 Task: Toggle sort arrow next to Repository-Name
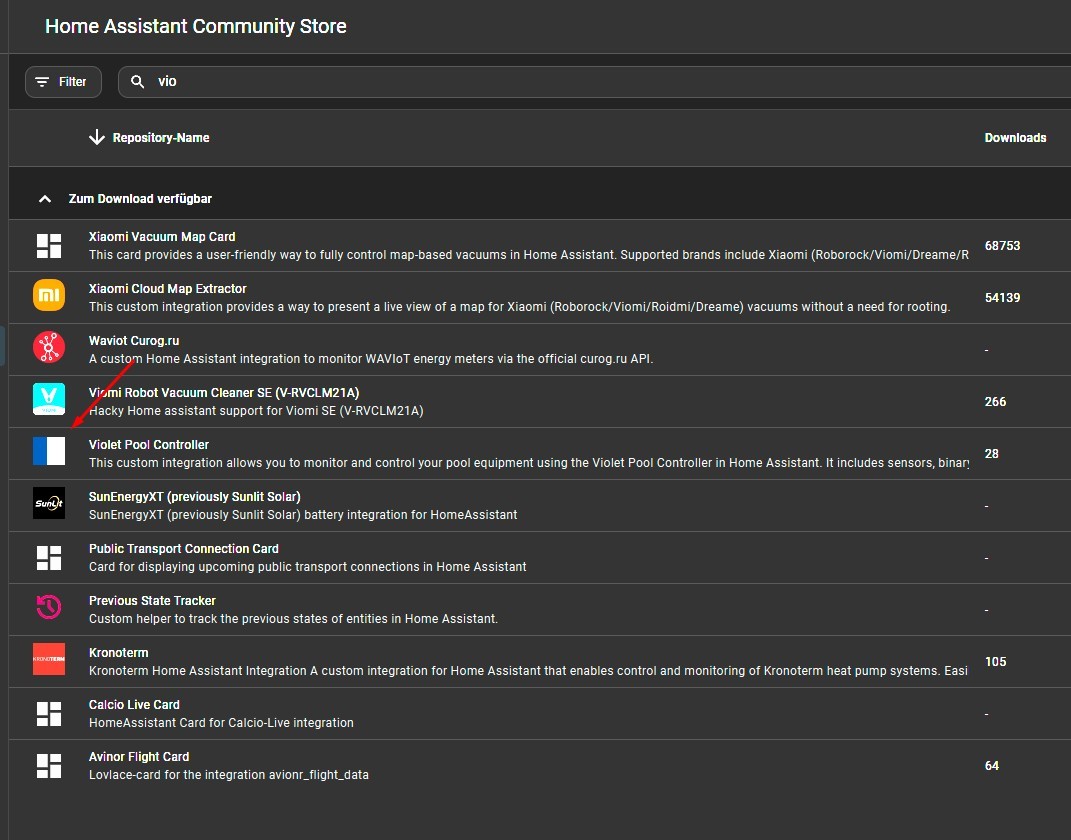(96, 137)
